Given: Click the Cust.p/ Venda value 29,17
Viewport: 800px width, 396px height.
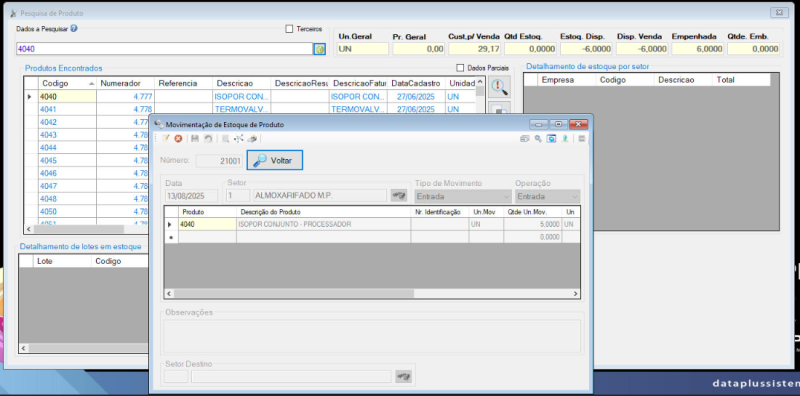Looking at the screenshot, I should [474, 49].
